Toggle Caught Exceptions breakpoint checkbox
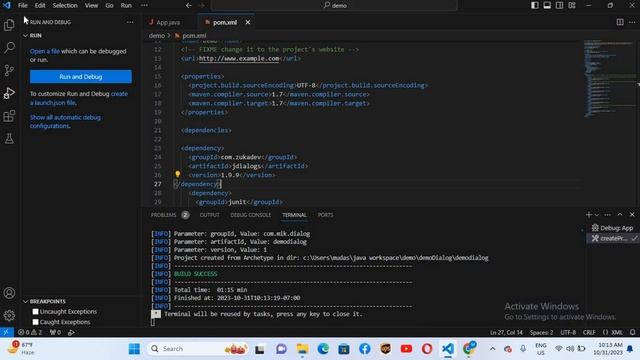Image resolution: width=640 pixels, height=360 pixels. pyautogui.click(x=36, y=322)
